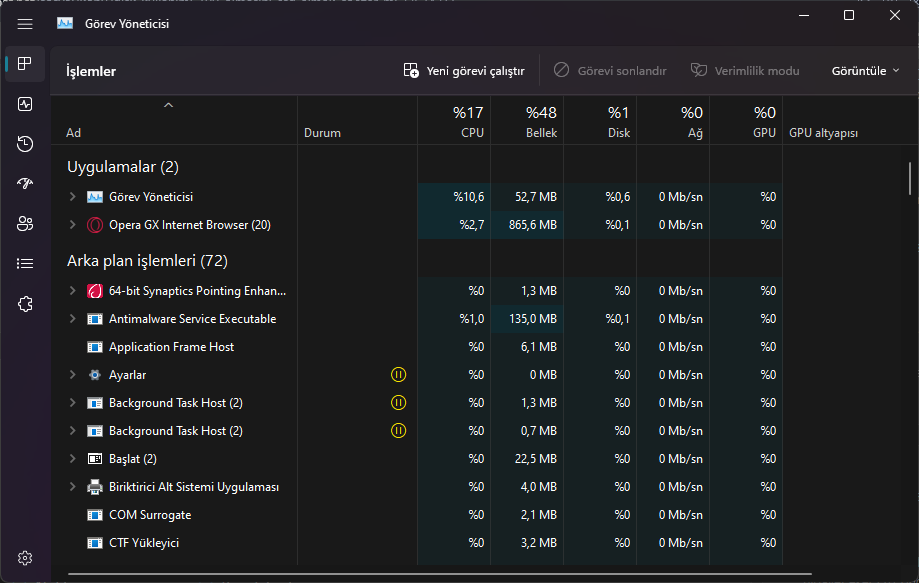
Task: Open the Services puzzle icon in sidebar
Action: pyautogui.click(x=25, y=304)
